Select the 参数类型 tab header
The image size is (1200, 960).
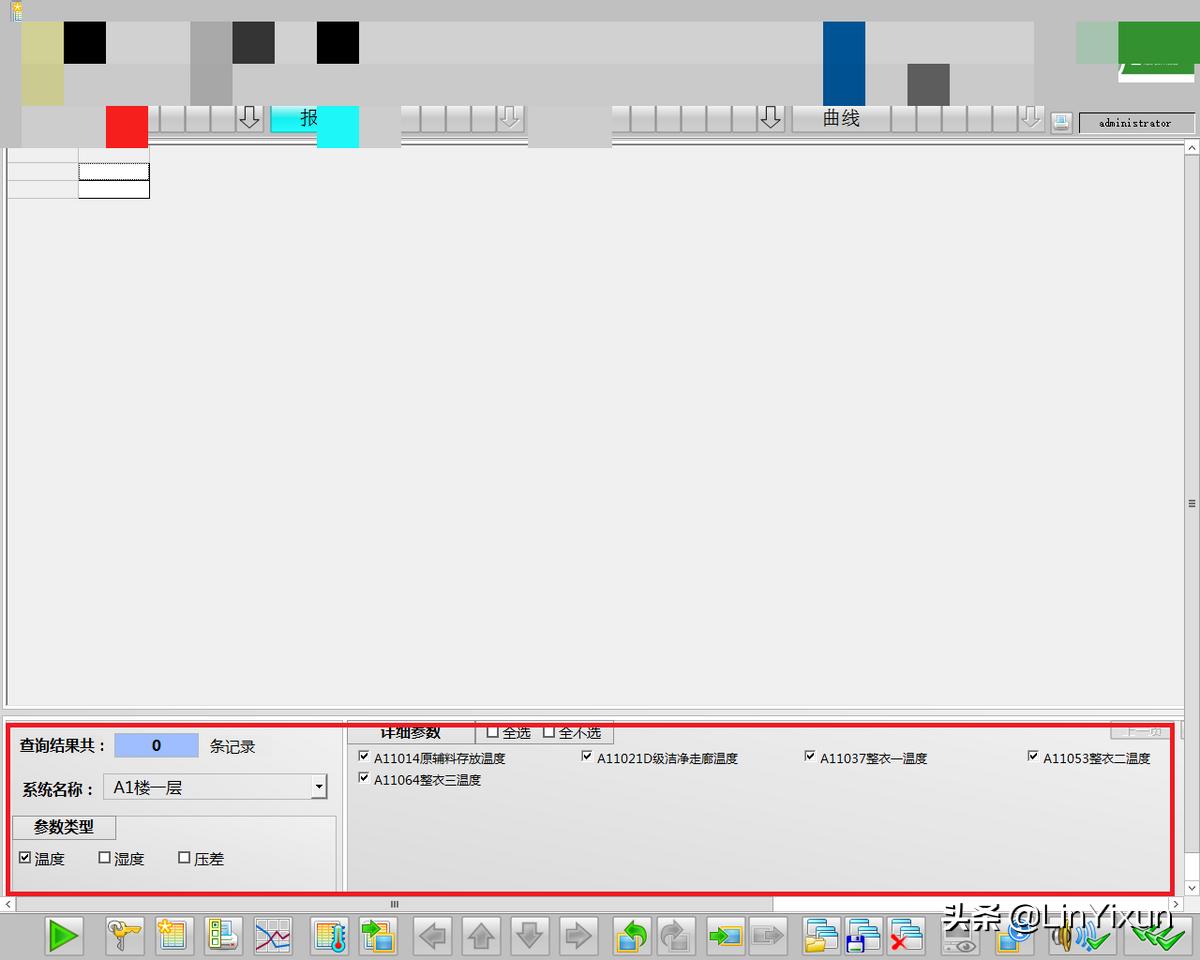pyautogui.click(x=64, y=827)
